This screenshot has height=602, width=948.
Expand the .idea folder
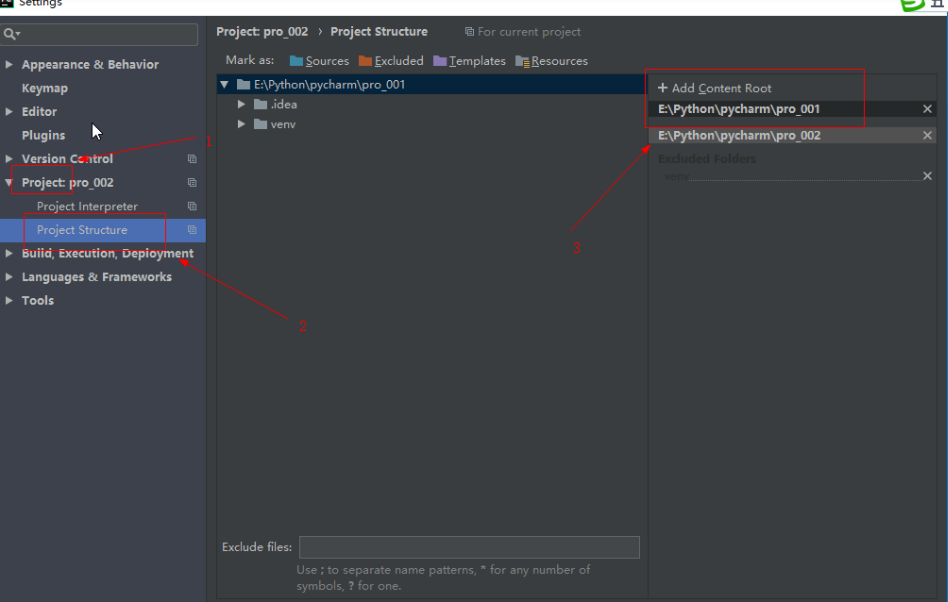tap(241, 104)
